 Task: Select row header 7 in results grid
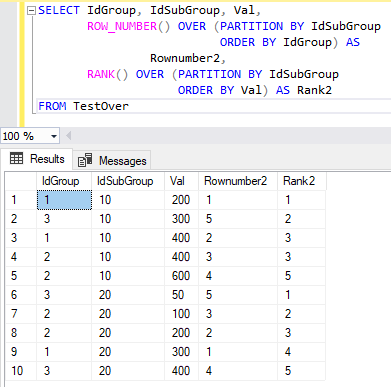tap(21, 314)
